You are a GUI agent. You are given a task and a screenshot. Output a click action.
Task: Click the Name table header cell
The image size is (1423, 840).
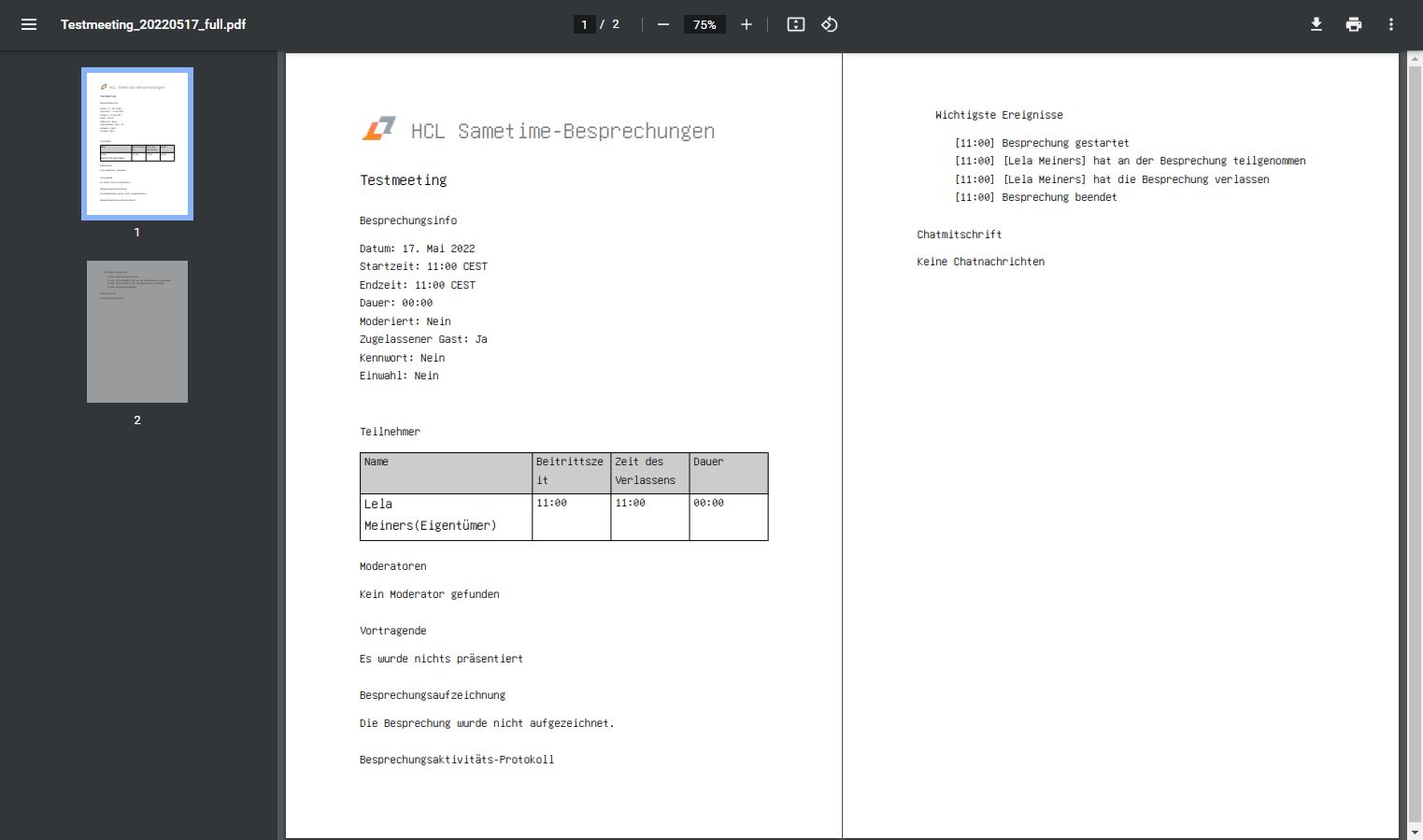click(447, 473)
